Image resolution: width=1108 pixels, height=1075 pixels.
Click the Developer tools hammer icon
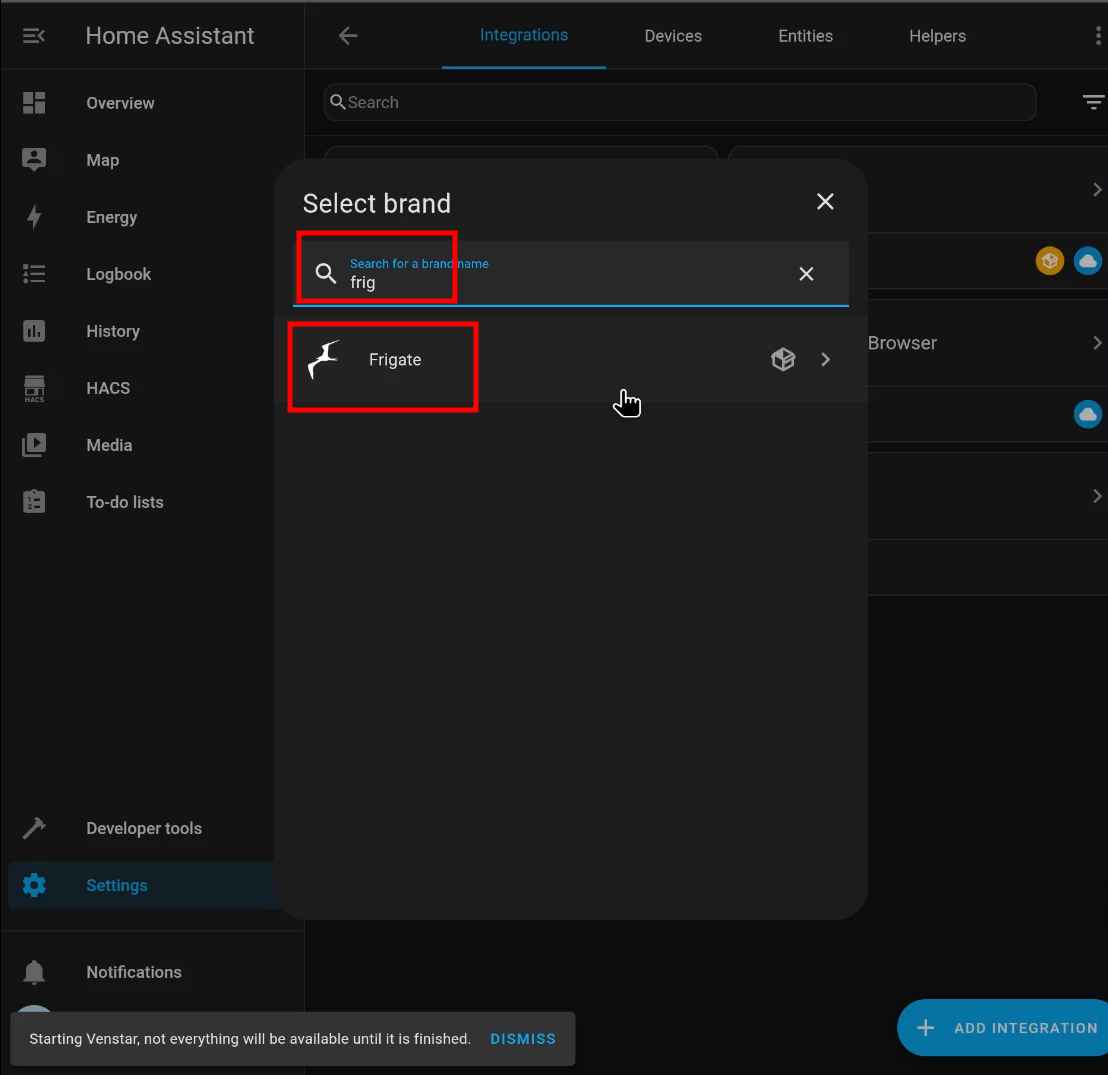34,828
